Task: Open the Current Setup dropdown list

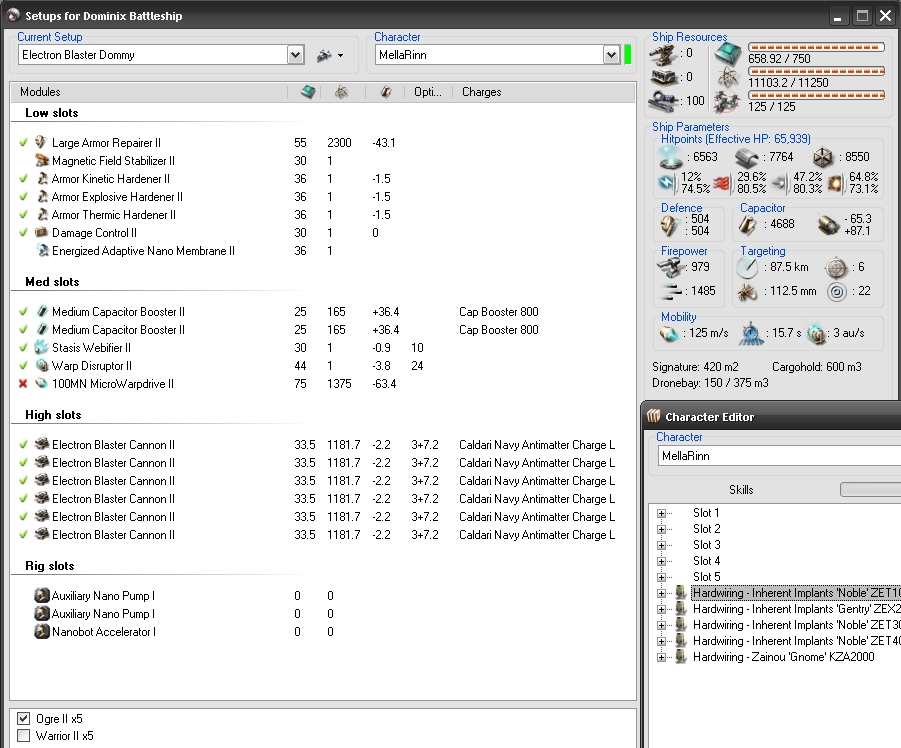Action: (295, 55)
